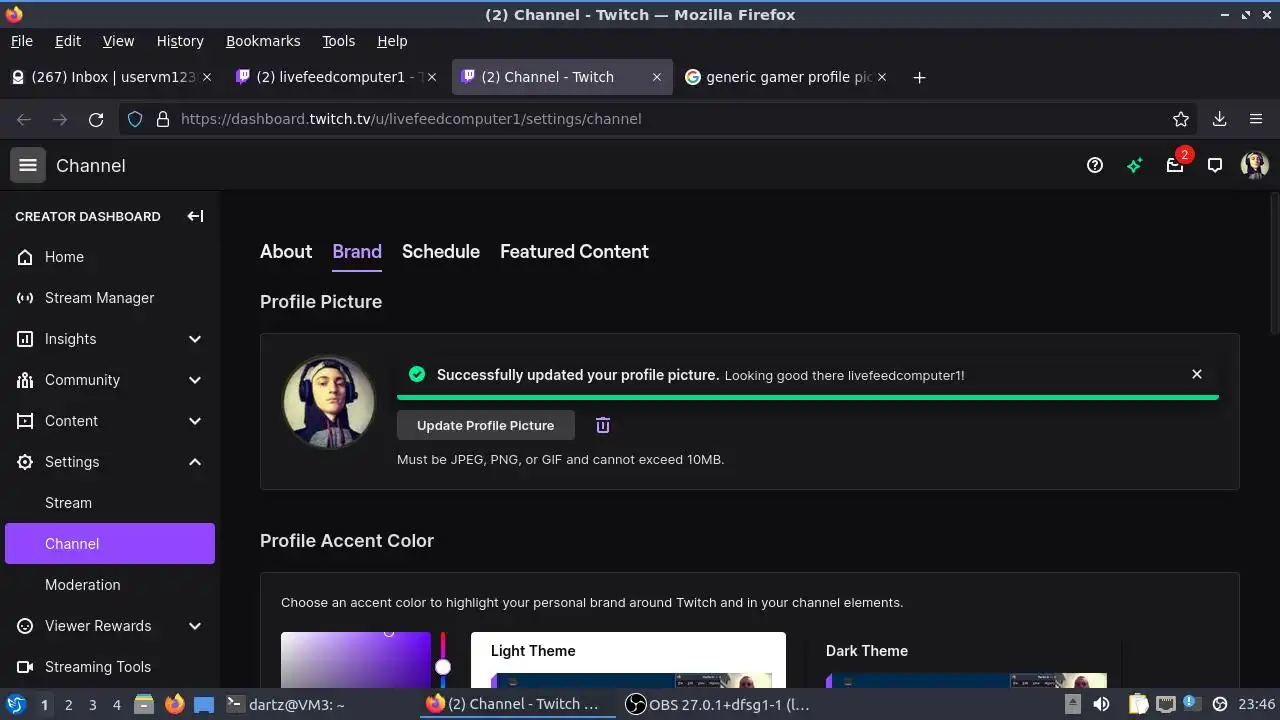Close the generic gamer profile pic tab
Image resolution: width=1280 pixels, height=720 pixels.
pos(882,77)
